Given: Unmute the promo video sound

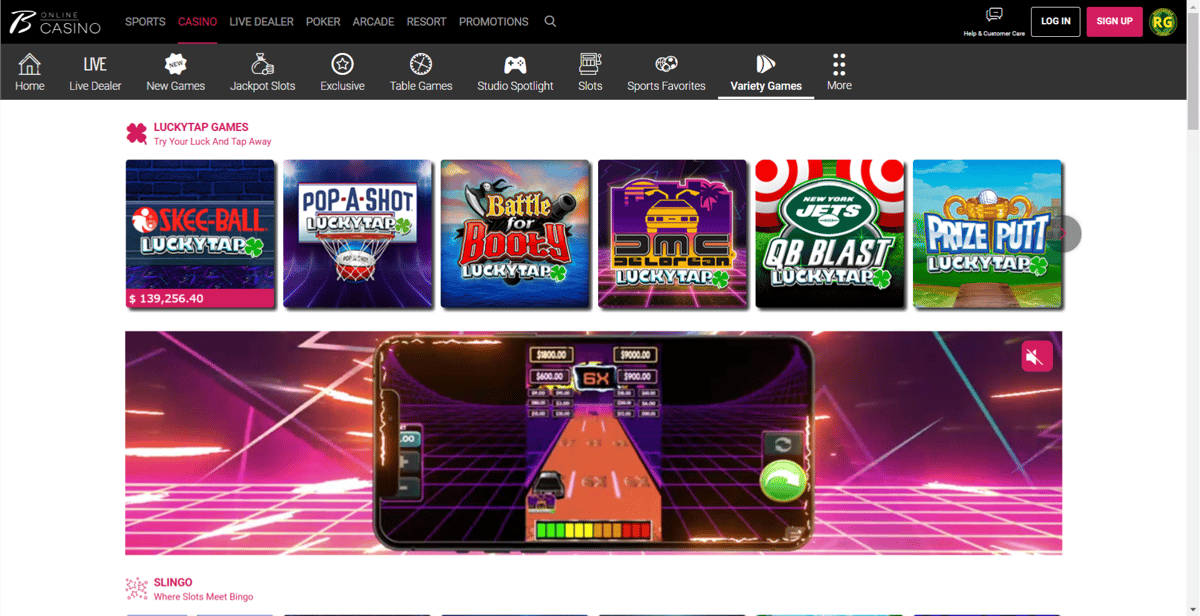Looking at the screenshot, I should [x=1037, y=356].
